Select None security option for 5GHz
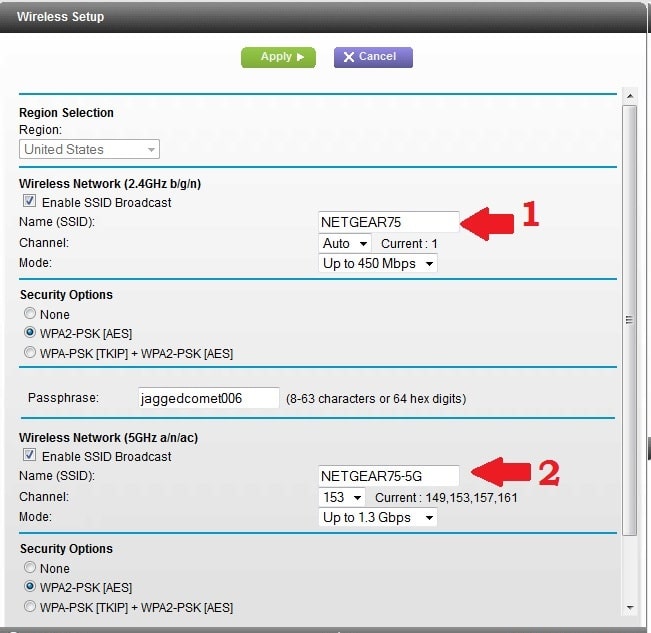The width and height of the screenshot is (651, 633). tap(30, 569)
